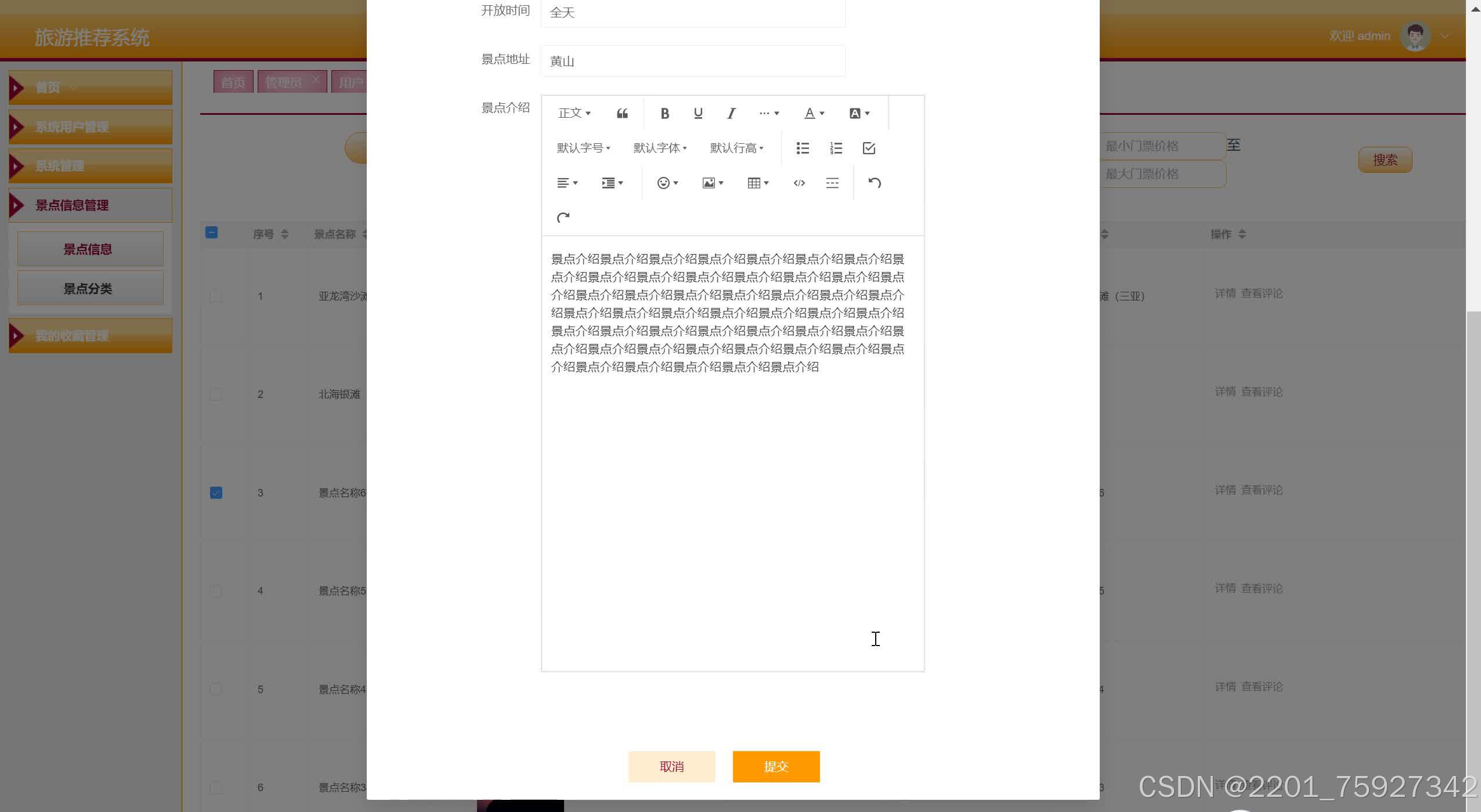Switch to the 管理员 tab

click(283, 82)
